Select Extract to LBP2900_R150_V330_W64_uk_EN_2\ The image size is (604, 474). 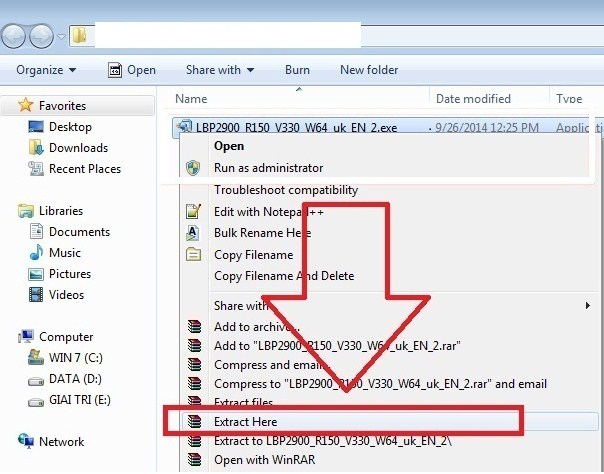(x=332, y=441)
